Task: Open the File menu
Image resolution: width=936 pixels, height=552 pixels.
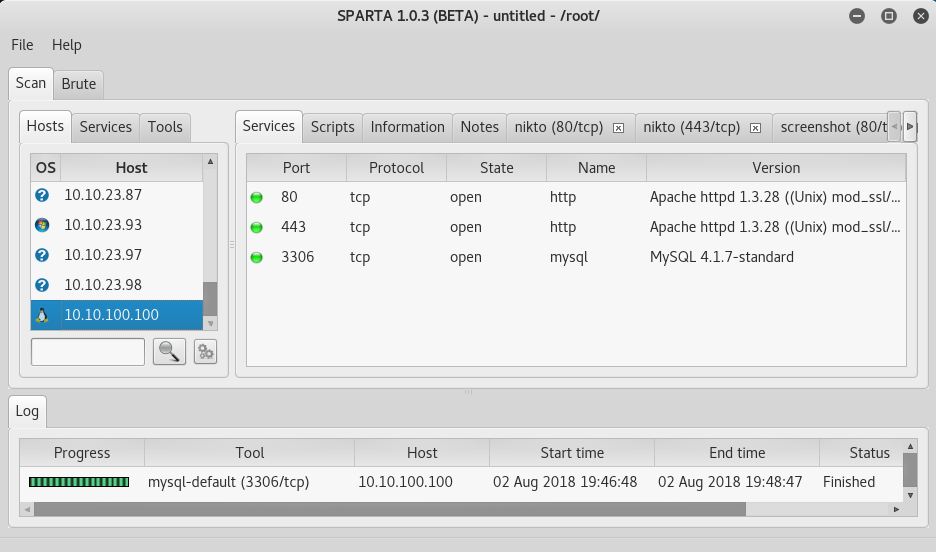Action: click(22, 45)
